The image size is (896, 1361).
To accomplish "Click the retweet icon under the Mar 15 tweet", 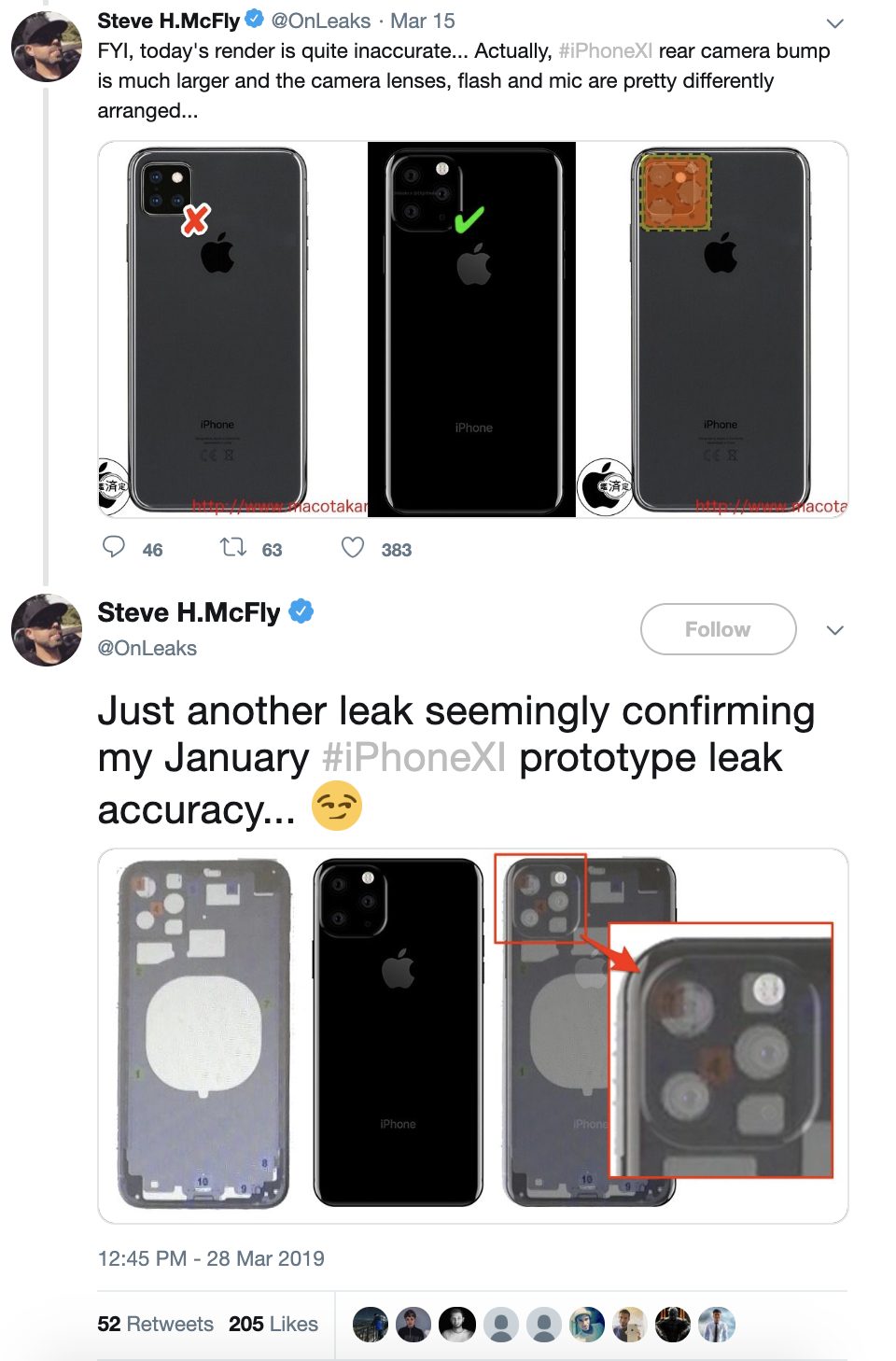I will pyautogui.click(x=232, y=547).
